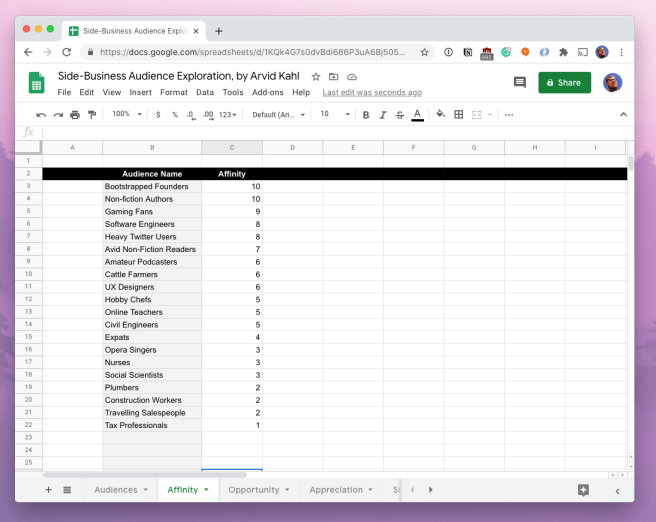The width and height of the screenshot is (656, 522).
Task: Format cell as currency with dollar icon
Action: [x=158, y=115]
